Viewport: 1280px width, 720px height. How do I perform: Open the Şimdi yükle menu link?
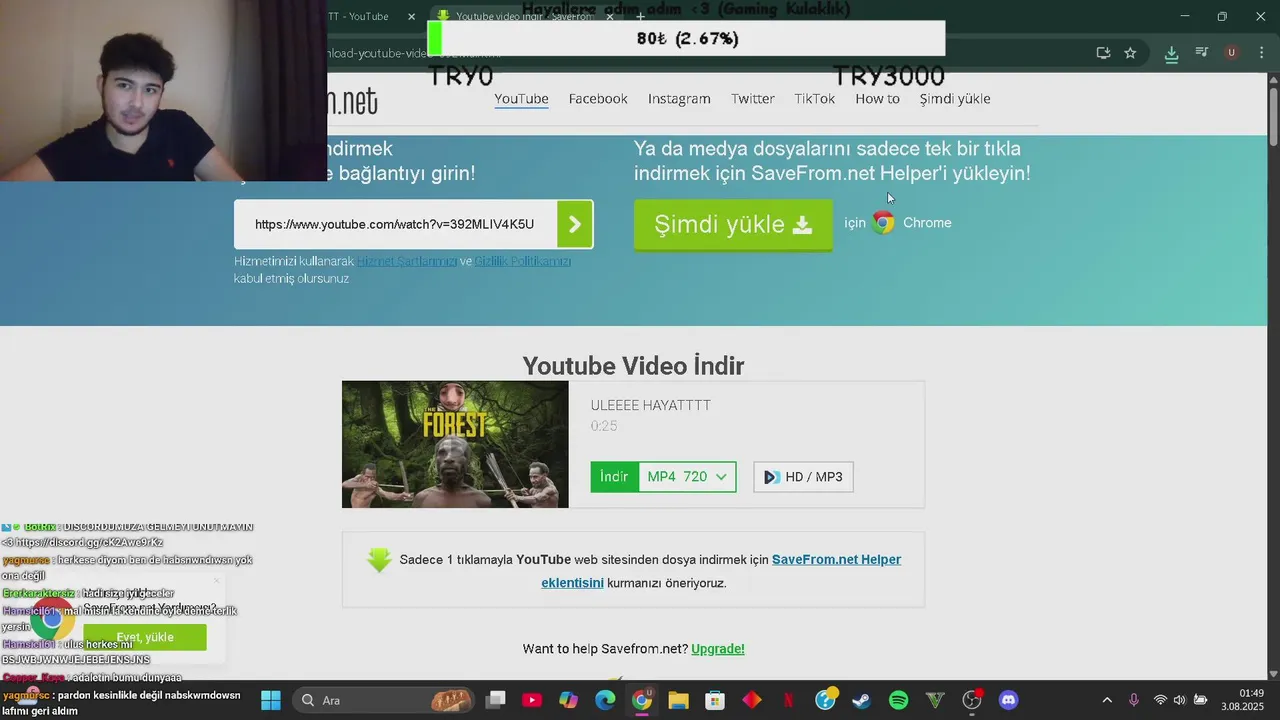[x=955, y=98]
